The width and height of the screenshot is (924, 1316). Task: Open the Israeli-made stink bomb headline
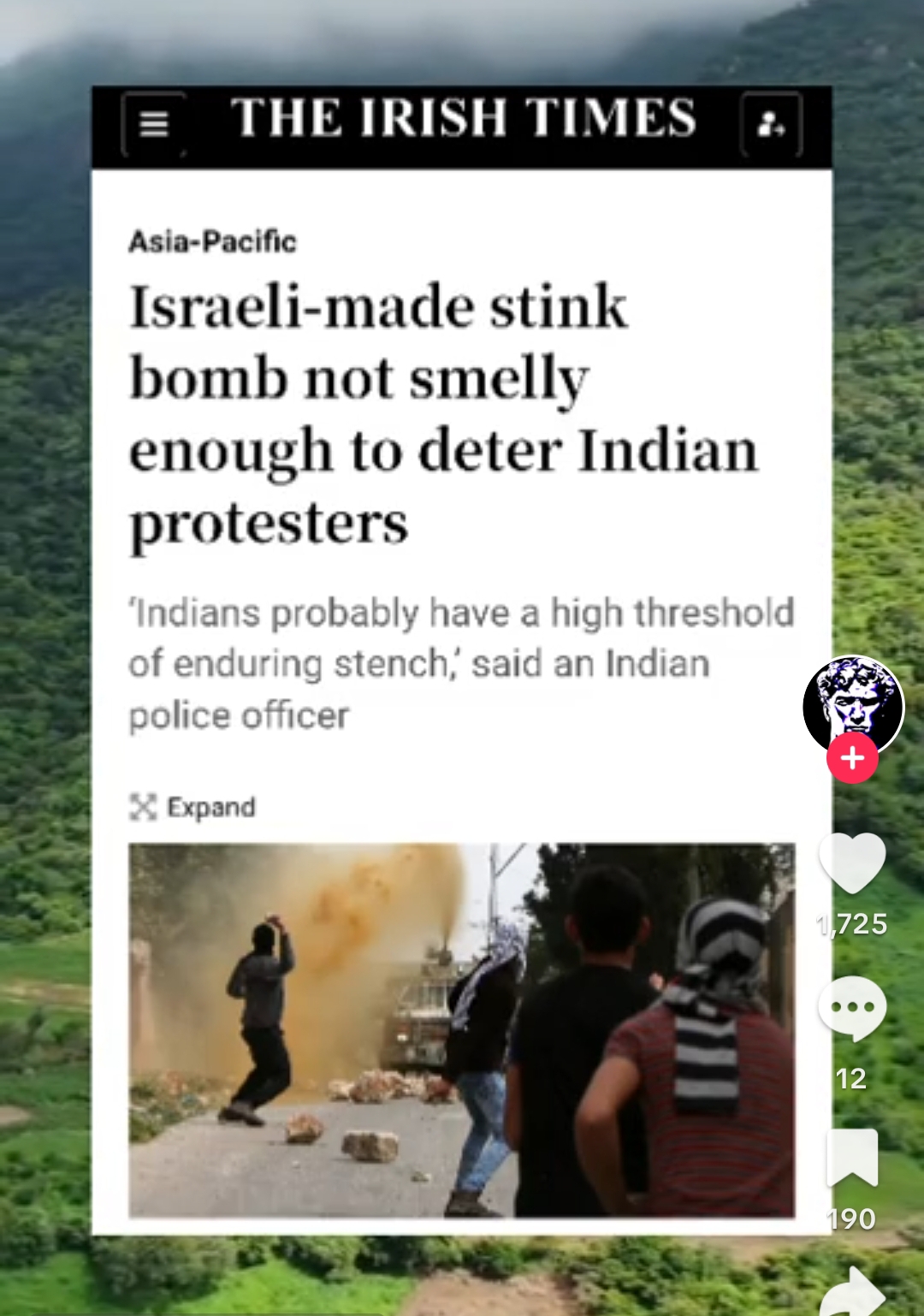(443, 414)
